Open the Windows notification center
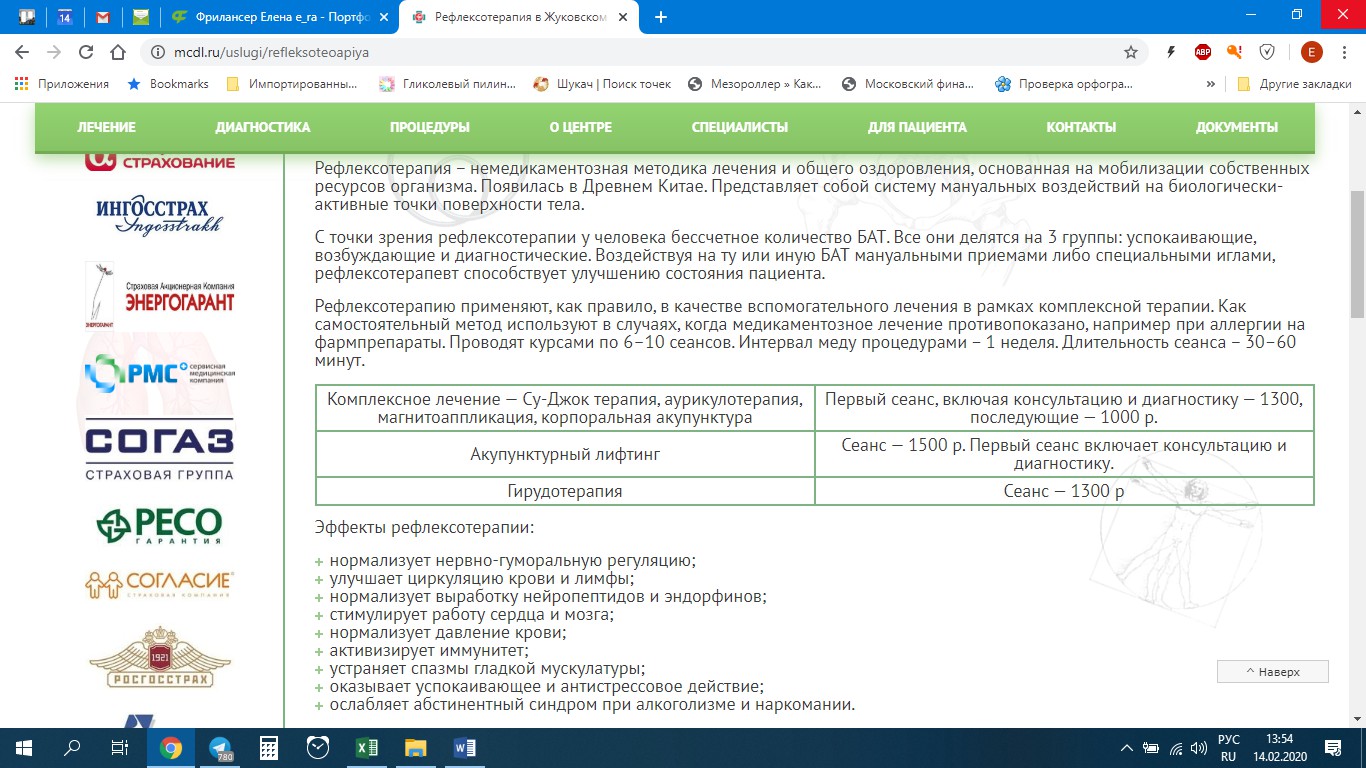1366x768 pixels. (x=1332, y=747)
